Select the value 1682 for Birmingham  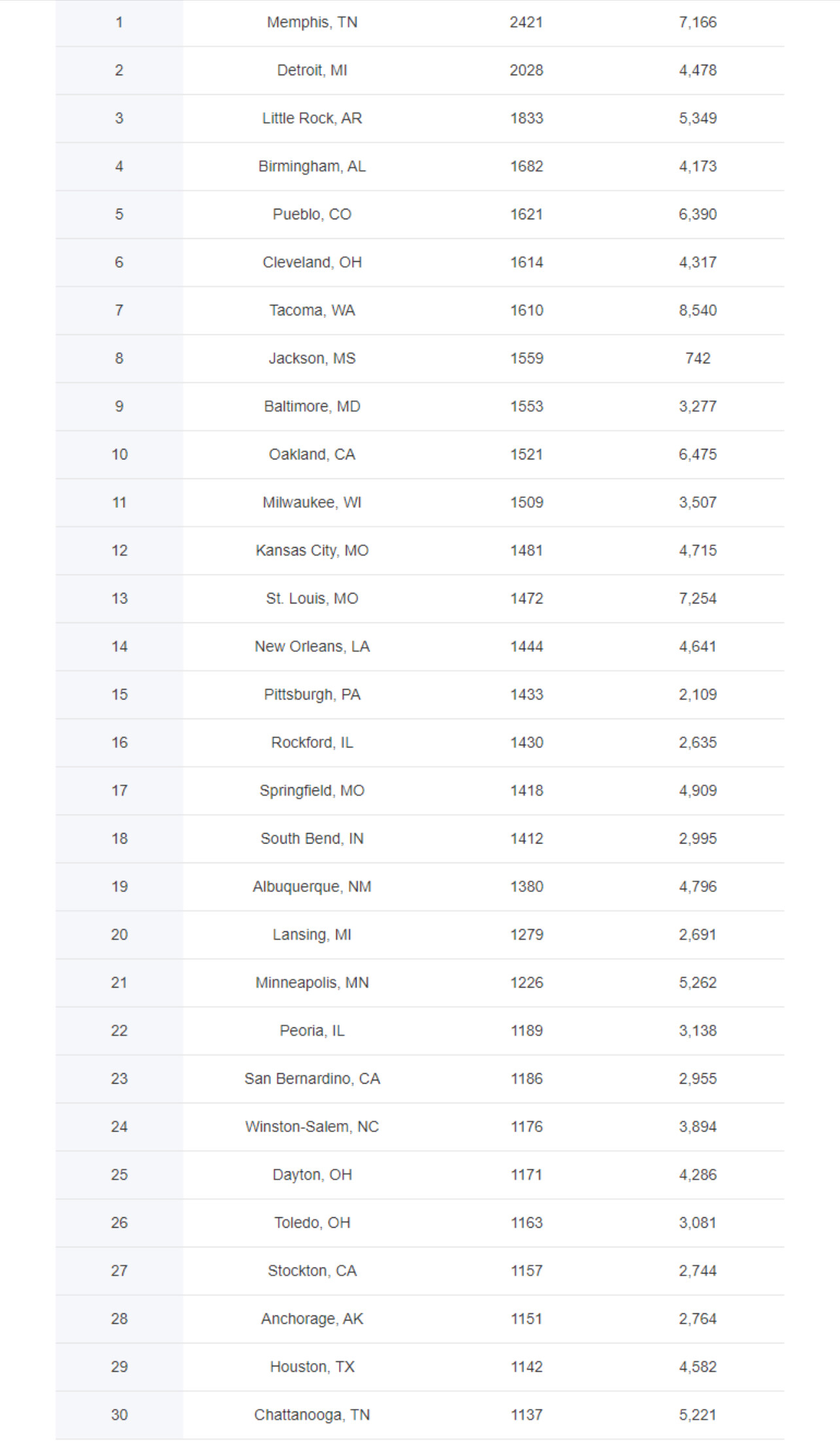pyautogui.click(x=527, y=166)
